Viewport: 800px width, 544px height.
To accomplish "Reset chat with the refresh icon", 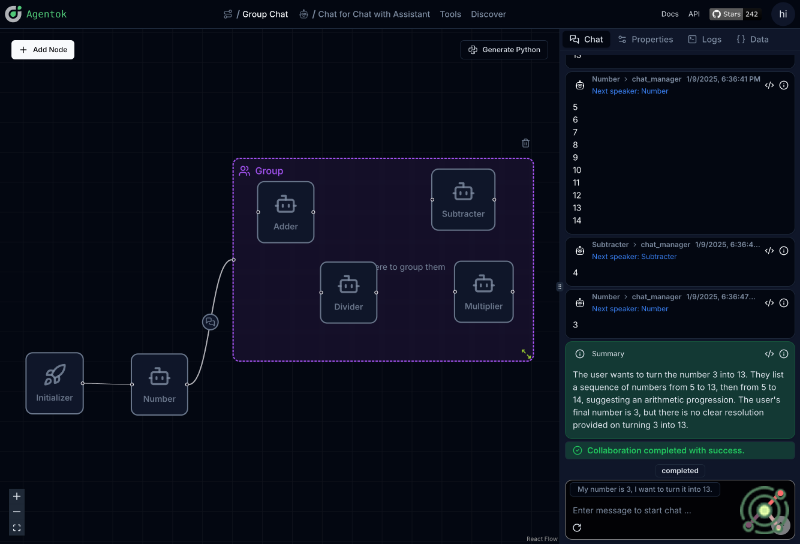I will (x=577, y=527).
